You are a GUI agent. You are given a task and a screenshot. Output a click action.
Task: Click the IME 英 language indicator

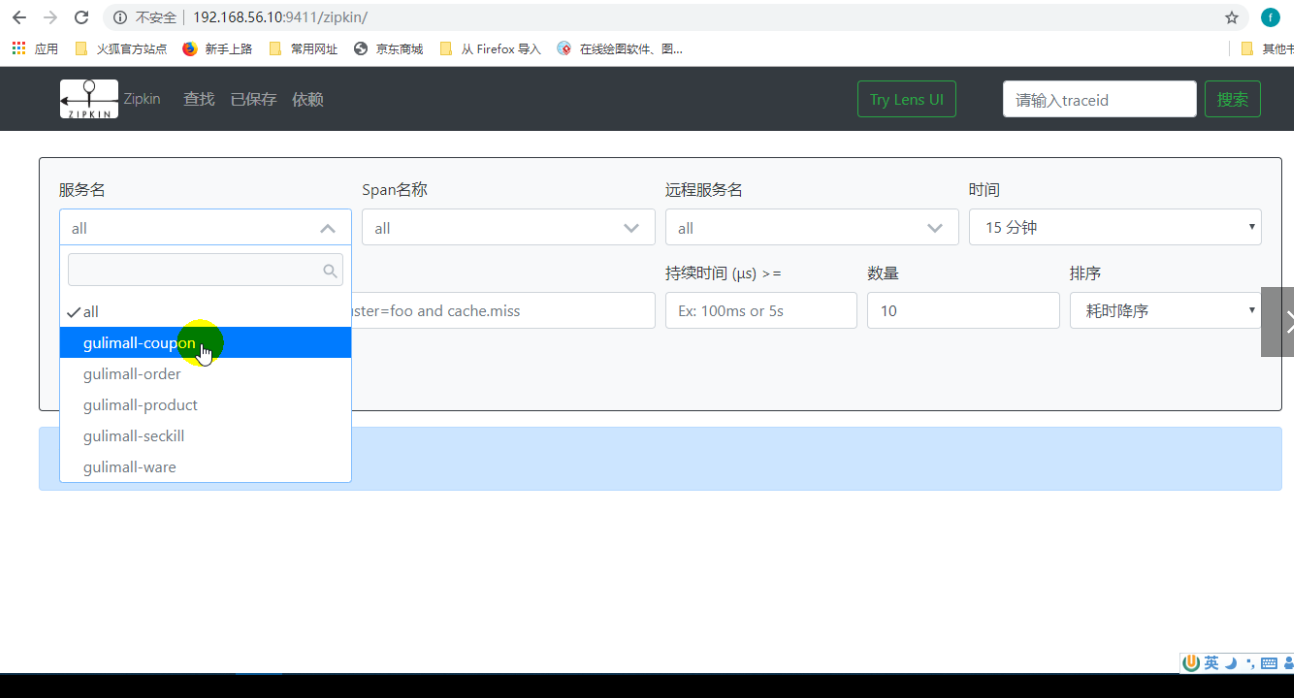1211,663
